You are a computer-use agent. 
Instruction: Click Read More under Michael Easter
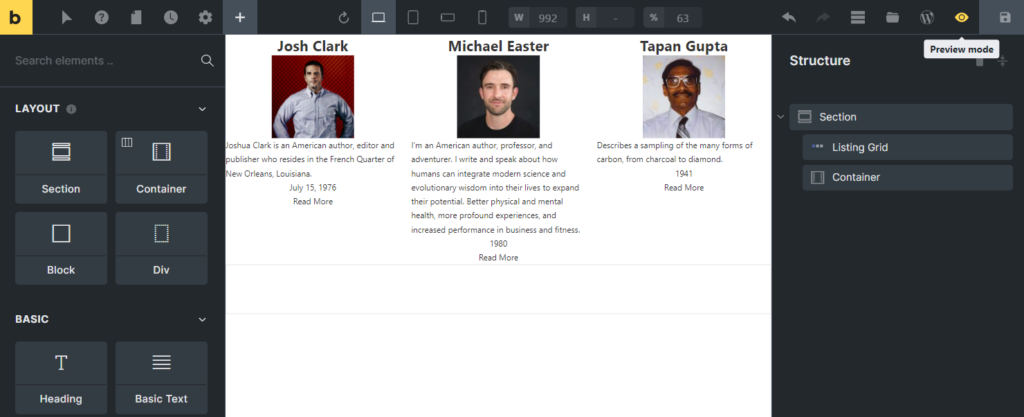498,258
